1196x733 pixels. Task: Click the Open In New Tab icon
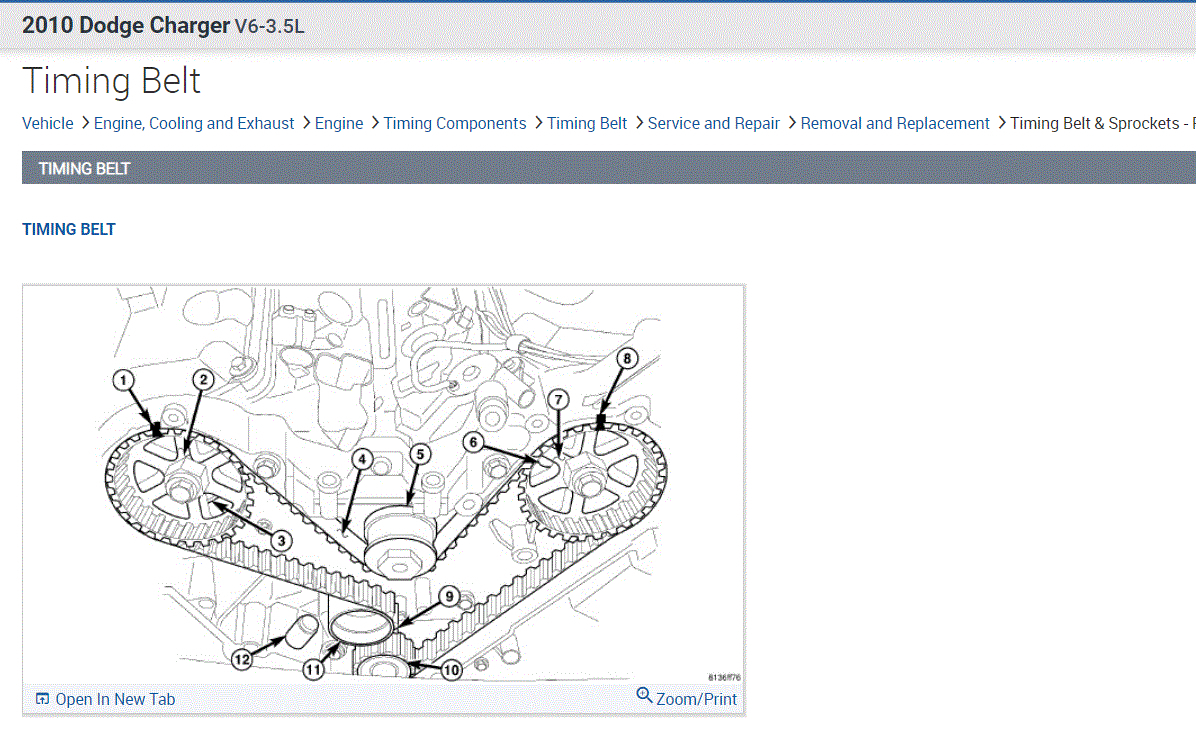[43, 699]
